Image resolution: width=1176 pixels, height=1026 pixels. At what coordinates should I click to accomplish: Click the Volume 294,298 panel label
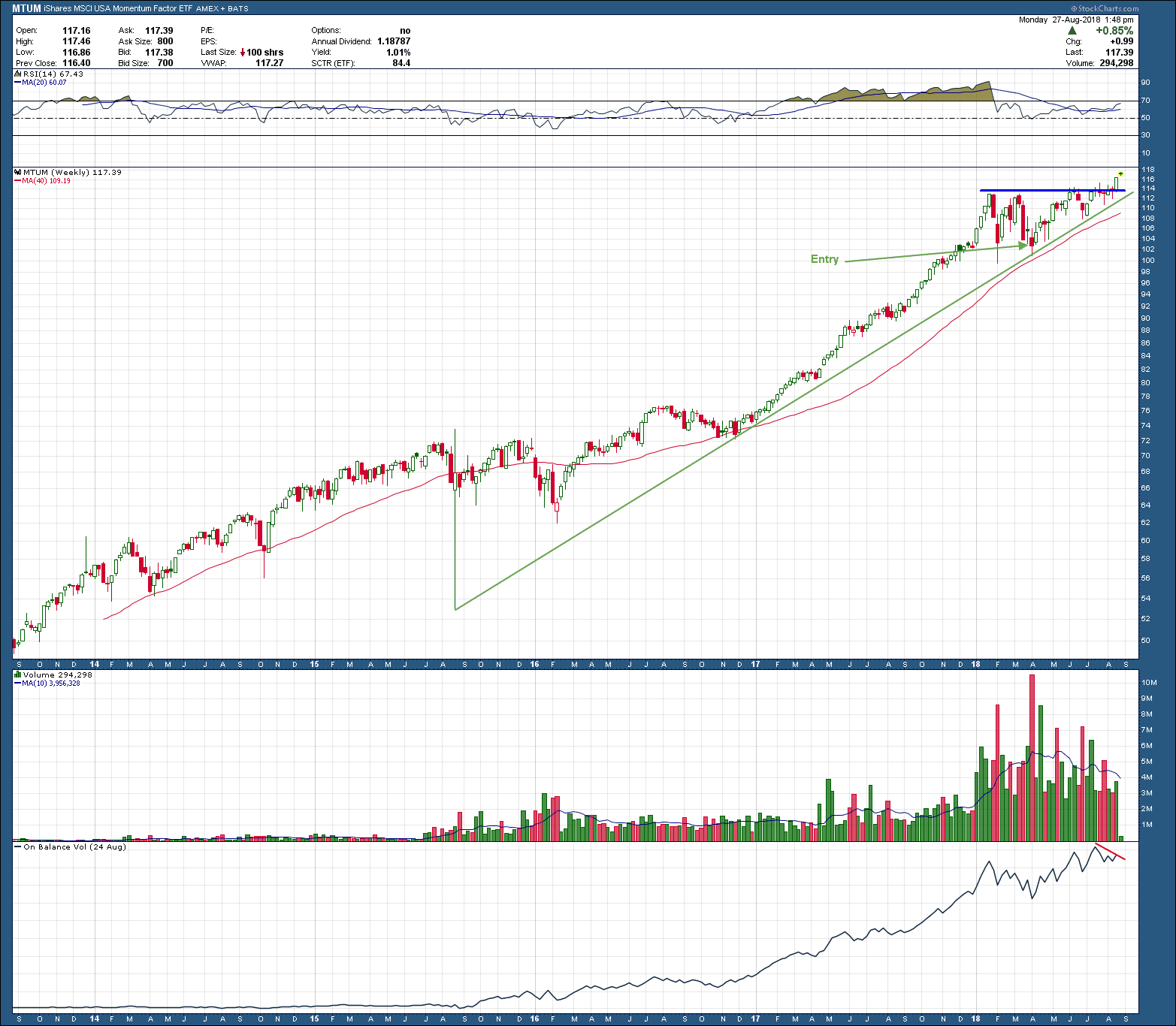tap(58, 674)
